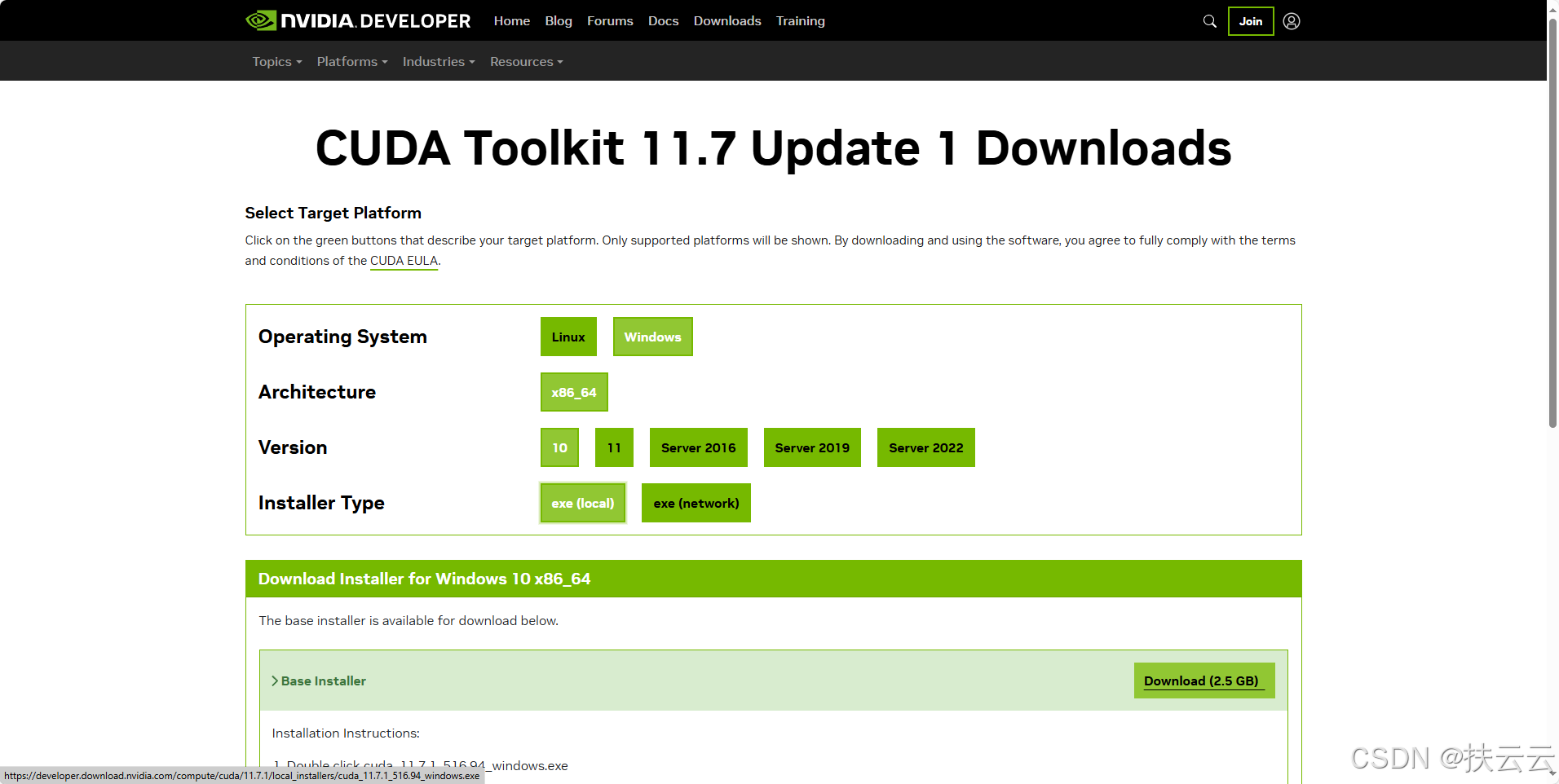The height and width of the screenshot is (784, 1559).
Task: Choose exe (network) installer type
Action: [696, 503]
